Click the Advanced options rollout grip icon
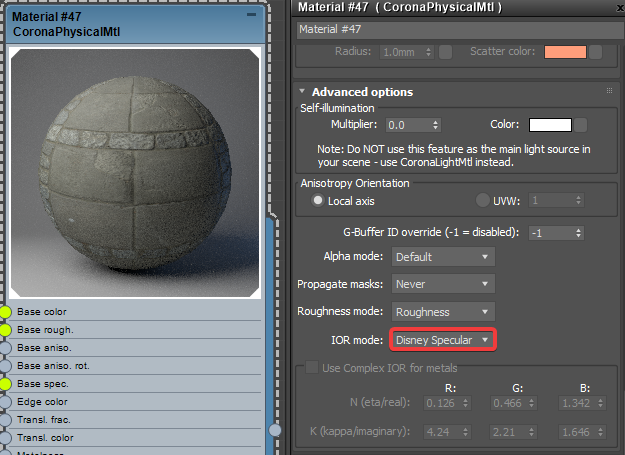 (x=609, y=91)
